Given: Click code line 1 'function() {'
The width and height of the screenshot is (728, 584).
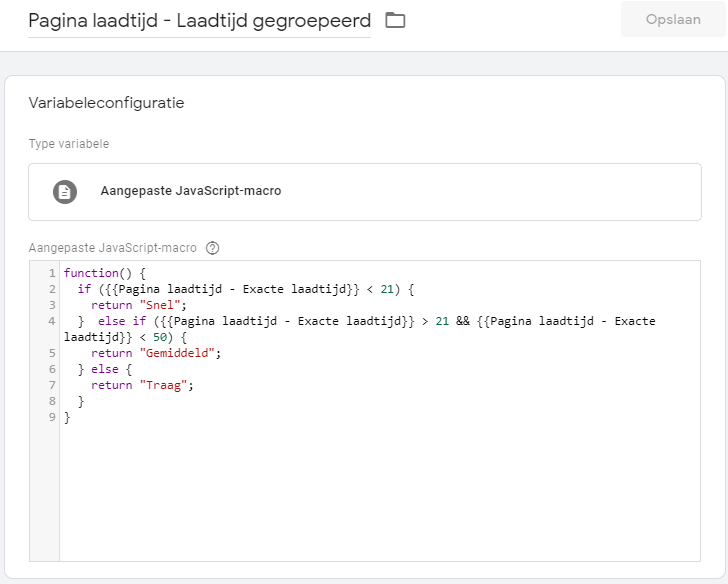Looking at the screenshot, I should tap(104, 273).
